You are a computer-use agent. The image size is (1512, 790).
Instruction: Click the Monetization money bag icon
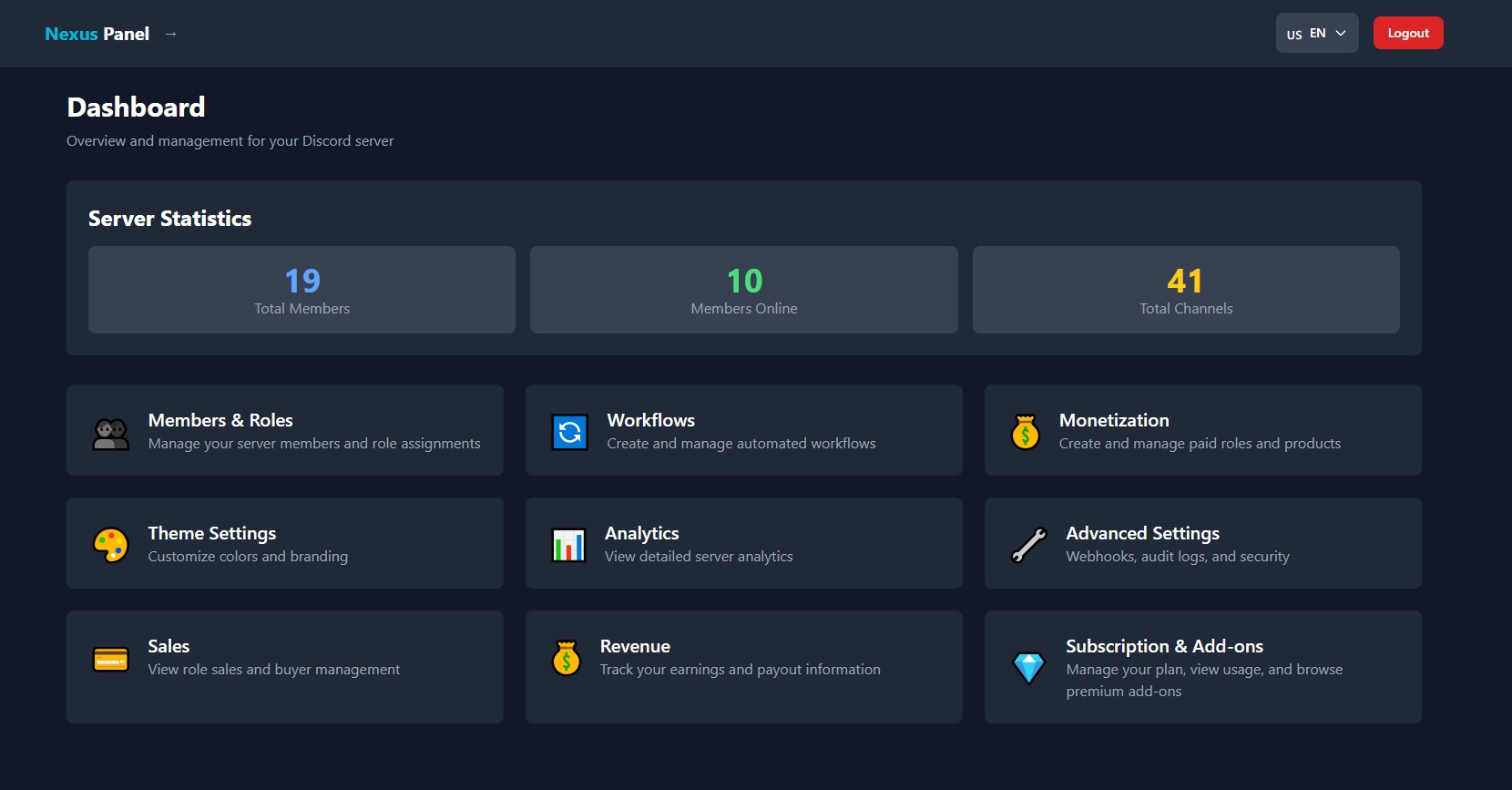pos(1026,432)
